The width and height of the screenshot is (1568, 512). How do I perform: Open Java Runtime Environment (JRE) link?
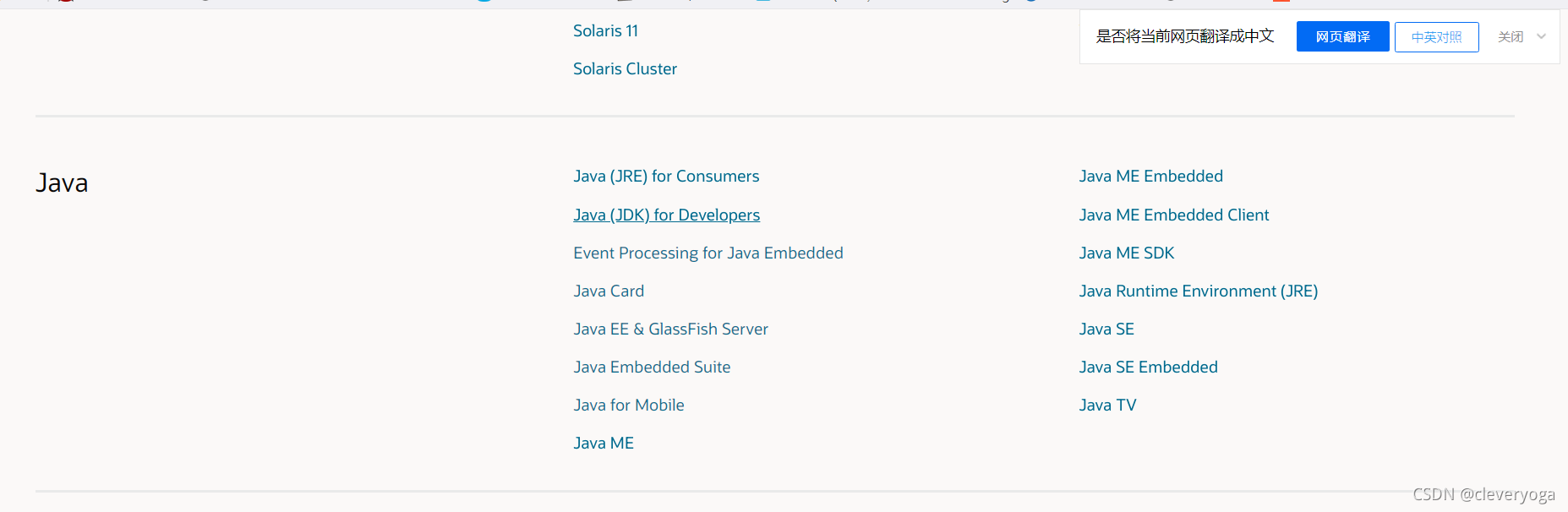click(x=1199, y=291)
